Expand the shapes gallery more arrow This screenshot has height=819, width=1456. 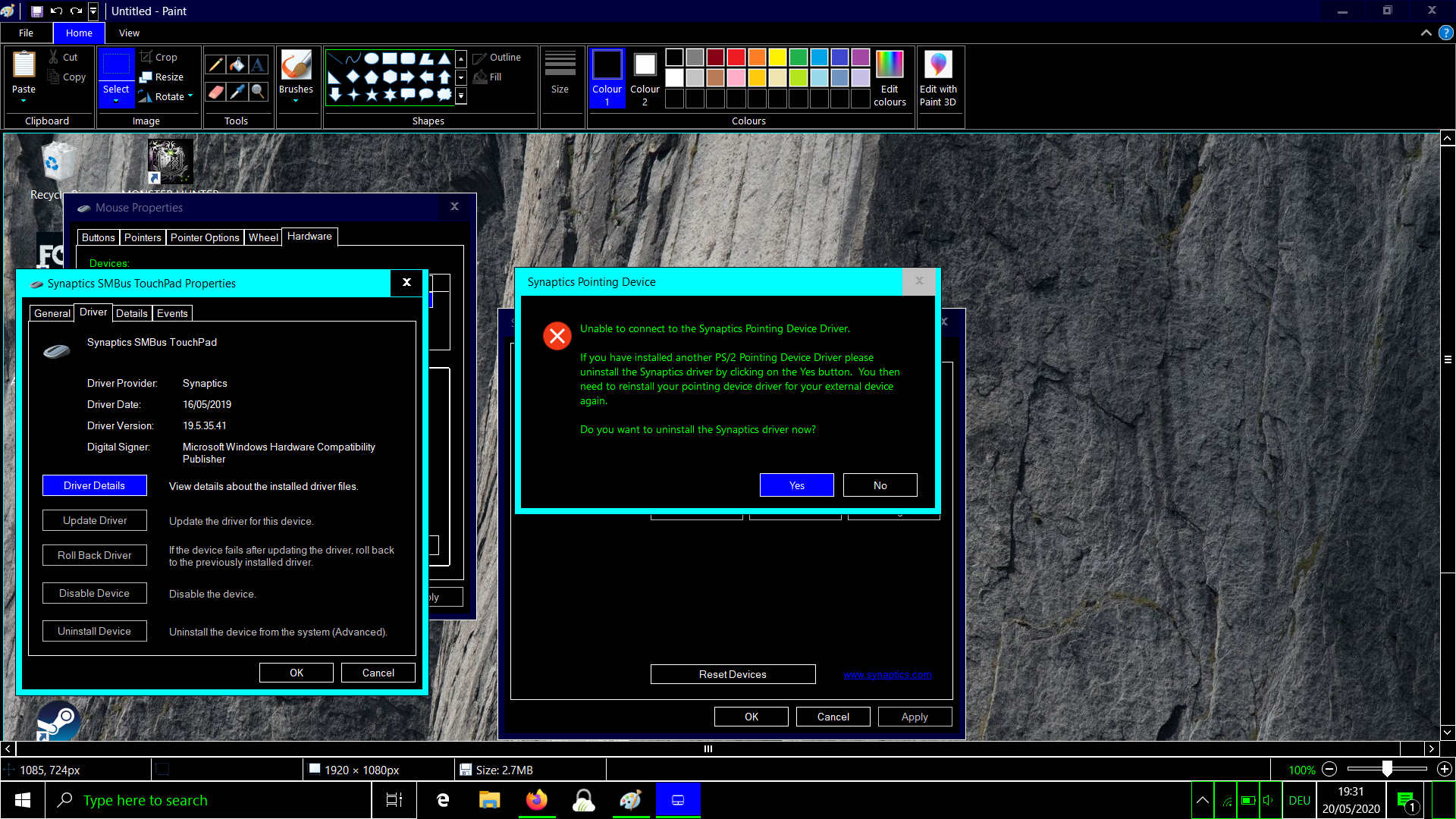[x=460, y=96]
